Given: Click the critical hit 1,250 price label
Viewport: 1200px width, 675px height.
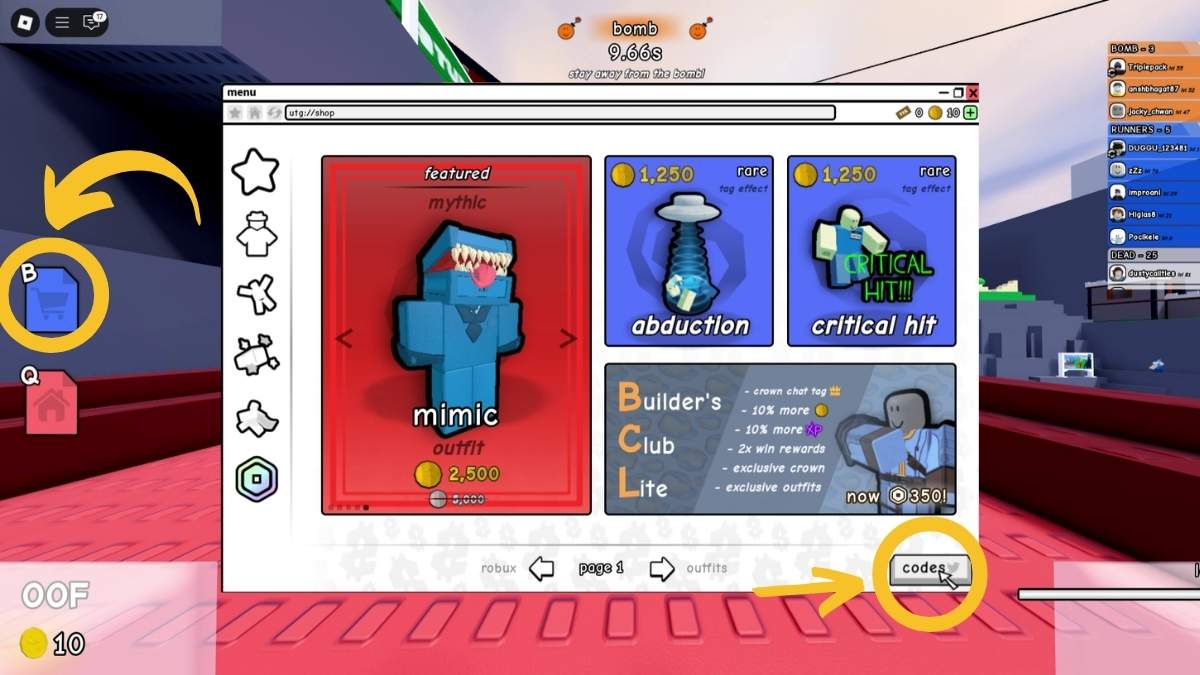Looking at the screenshot, I should pos(835,175).
